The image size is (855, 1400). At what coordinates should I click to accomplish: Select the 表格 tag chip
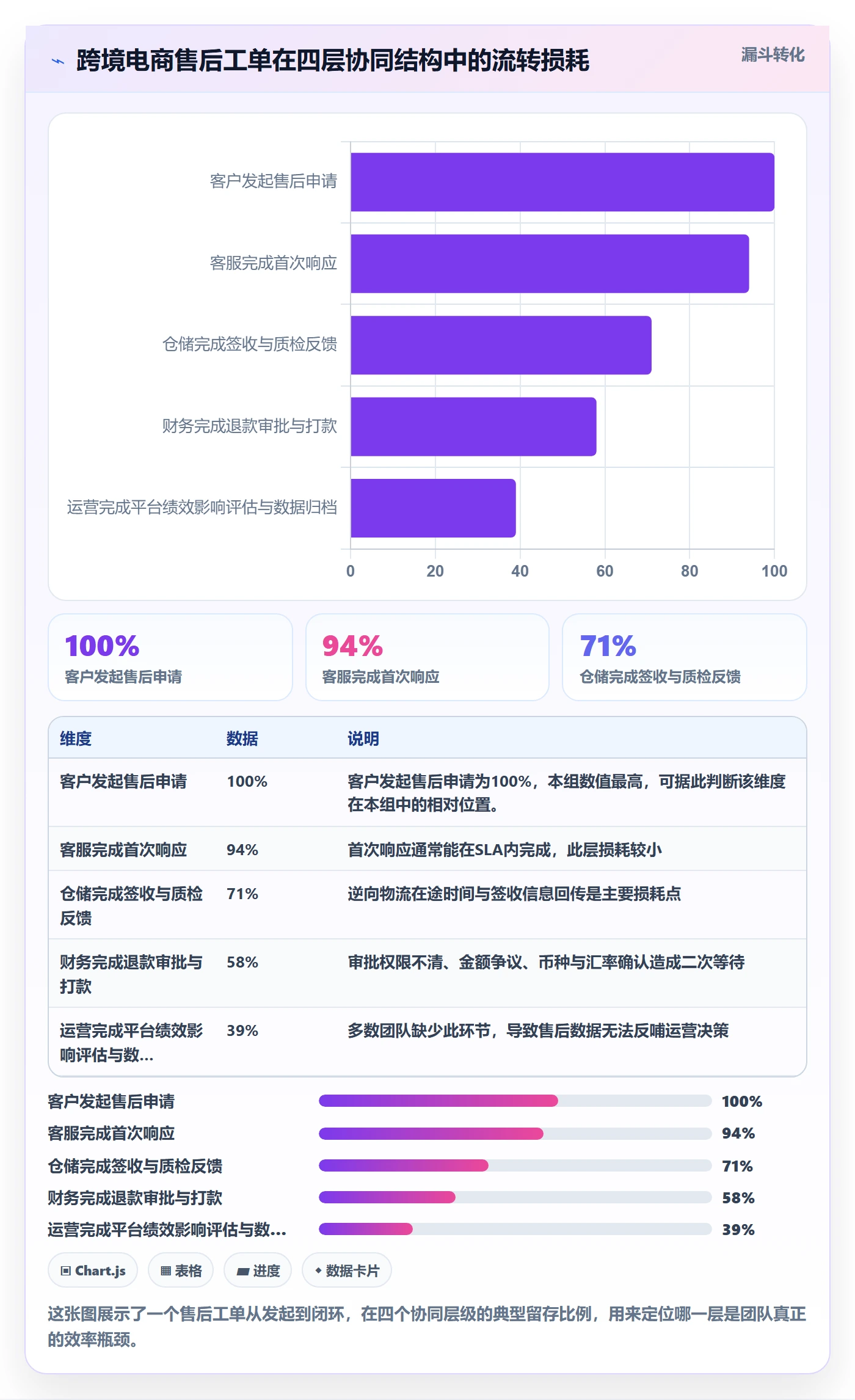click(181, 1271)
